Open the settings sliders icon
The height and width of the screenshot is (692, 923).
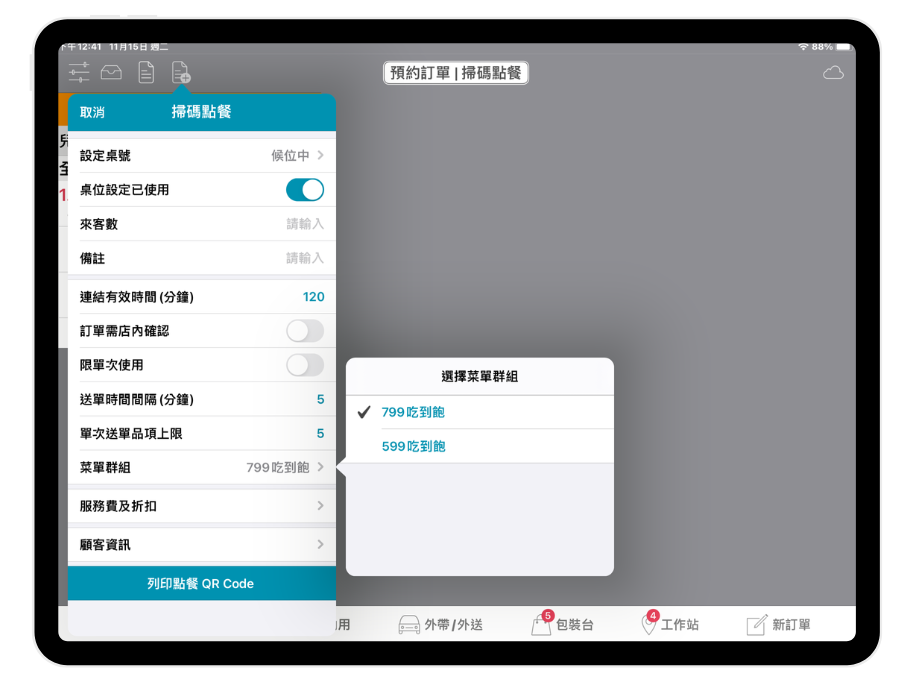(80, 72)
